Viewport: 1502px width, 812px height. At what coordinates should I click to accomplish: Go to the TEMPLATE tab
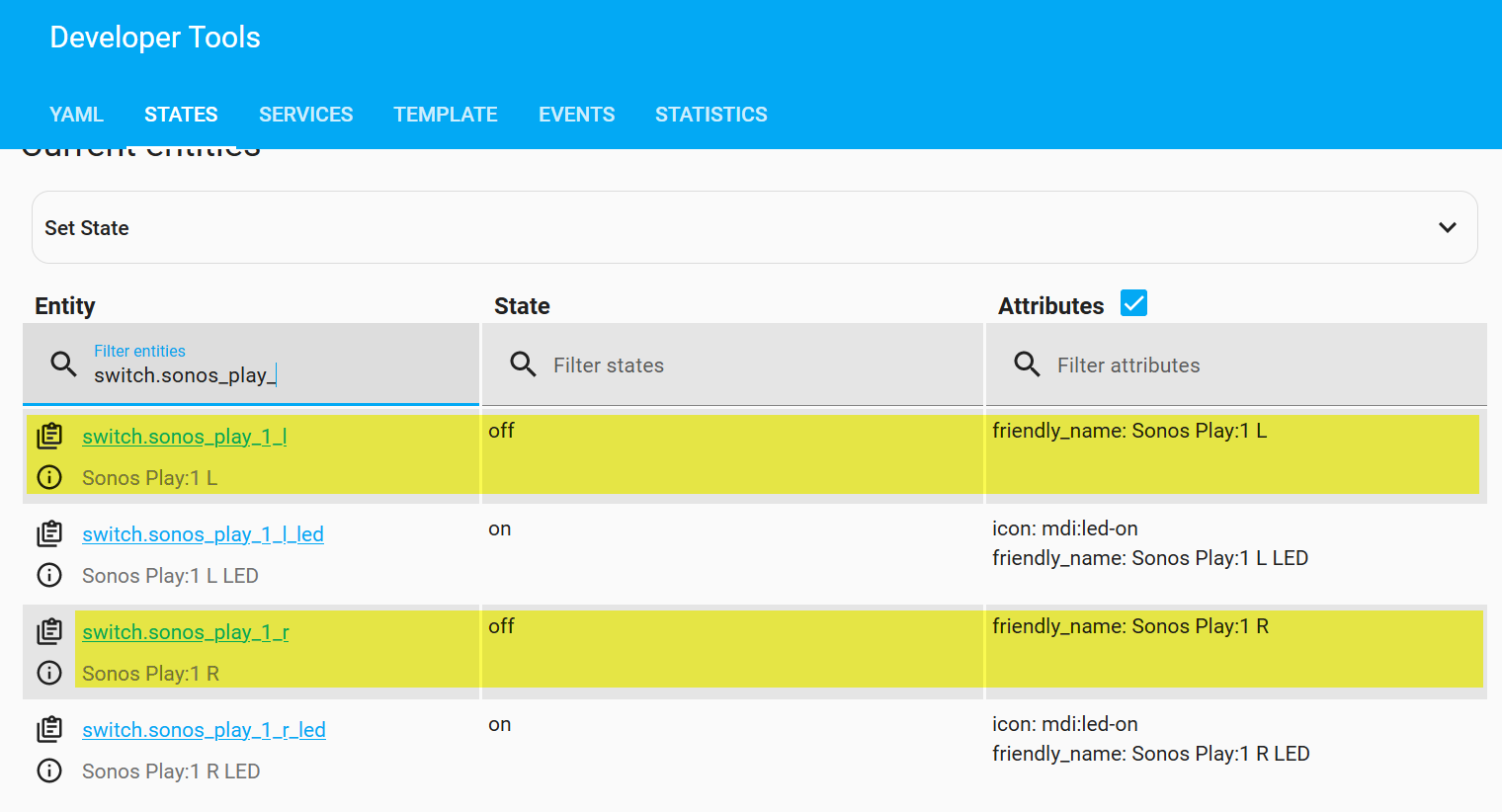pyautogui.click(x=446, y=115)
